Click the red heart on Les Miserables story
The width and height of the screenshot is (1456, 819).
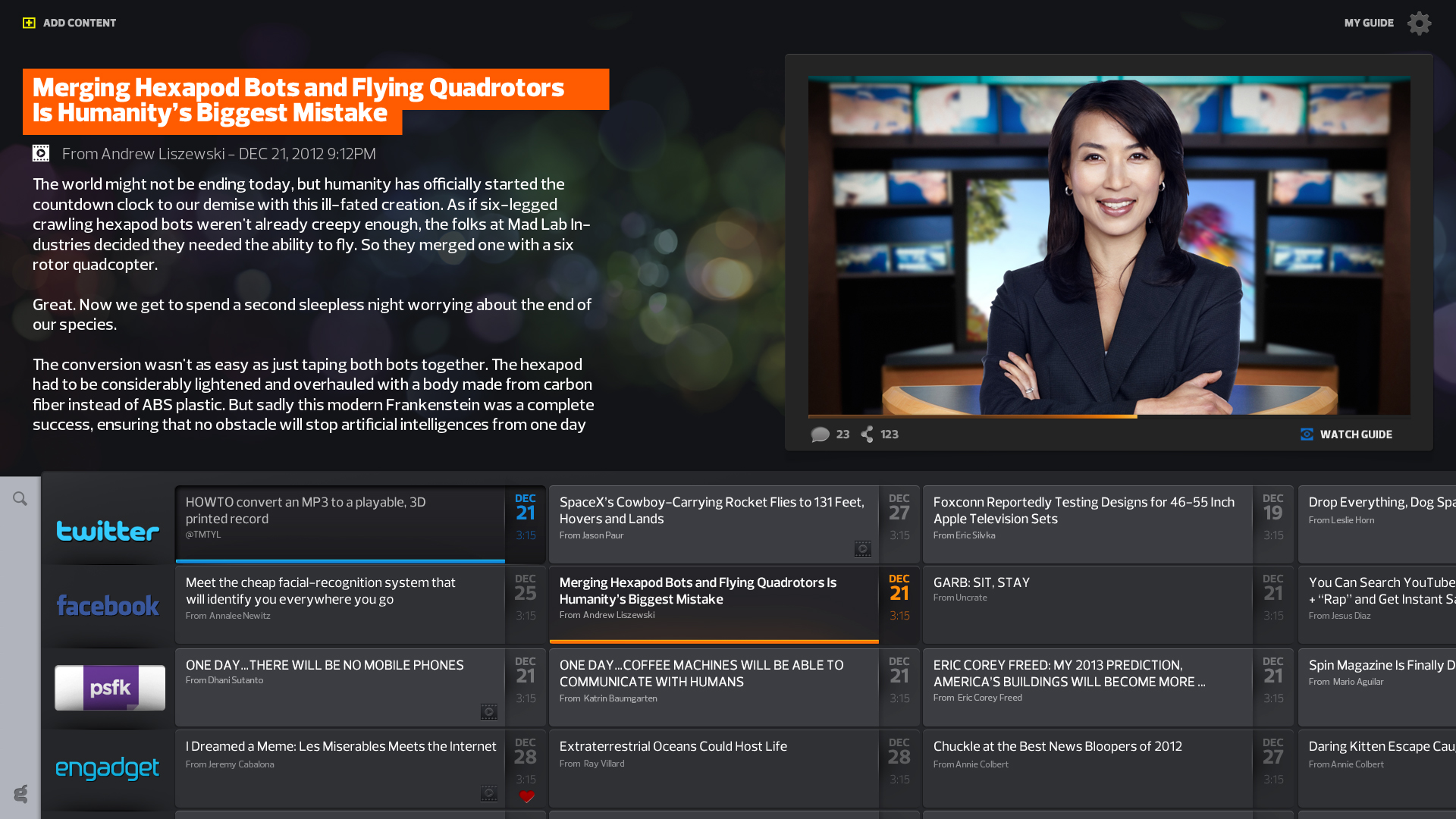pyautogui.click(x=526, y=796)
